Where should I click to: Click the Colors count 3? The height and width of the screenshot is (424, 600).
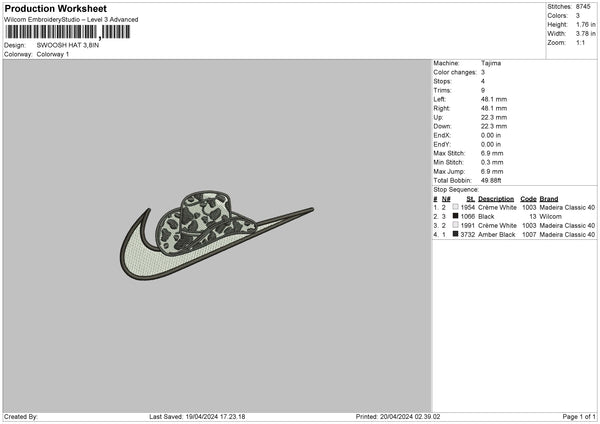(578, 16)
